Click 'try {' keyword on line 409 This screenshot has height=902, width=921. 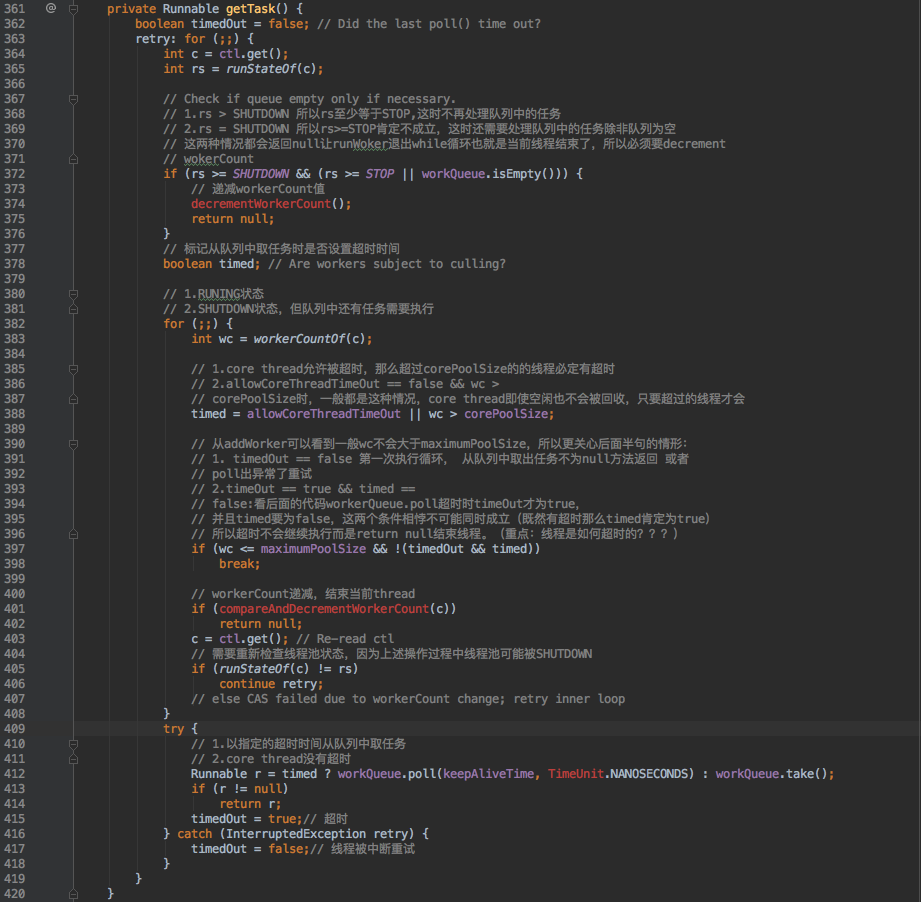coord(180,729)
